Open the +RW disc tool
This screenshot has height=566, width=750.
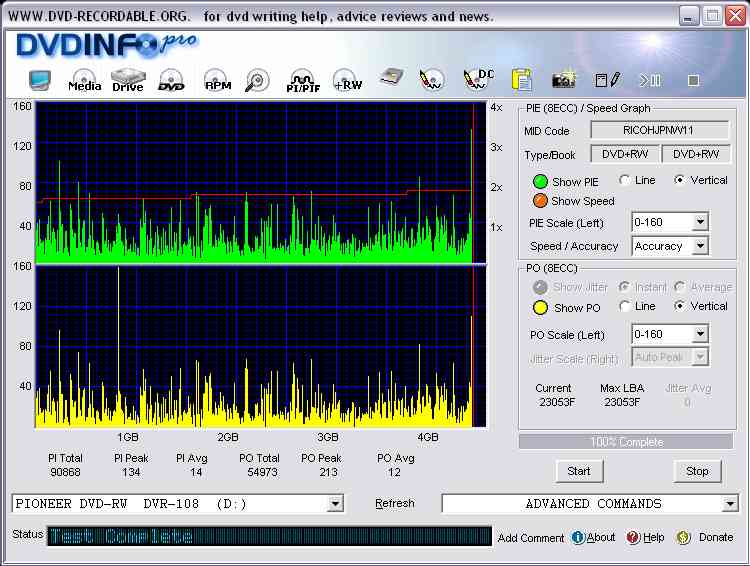(x=347, y=80)
